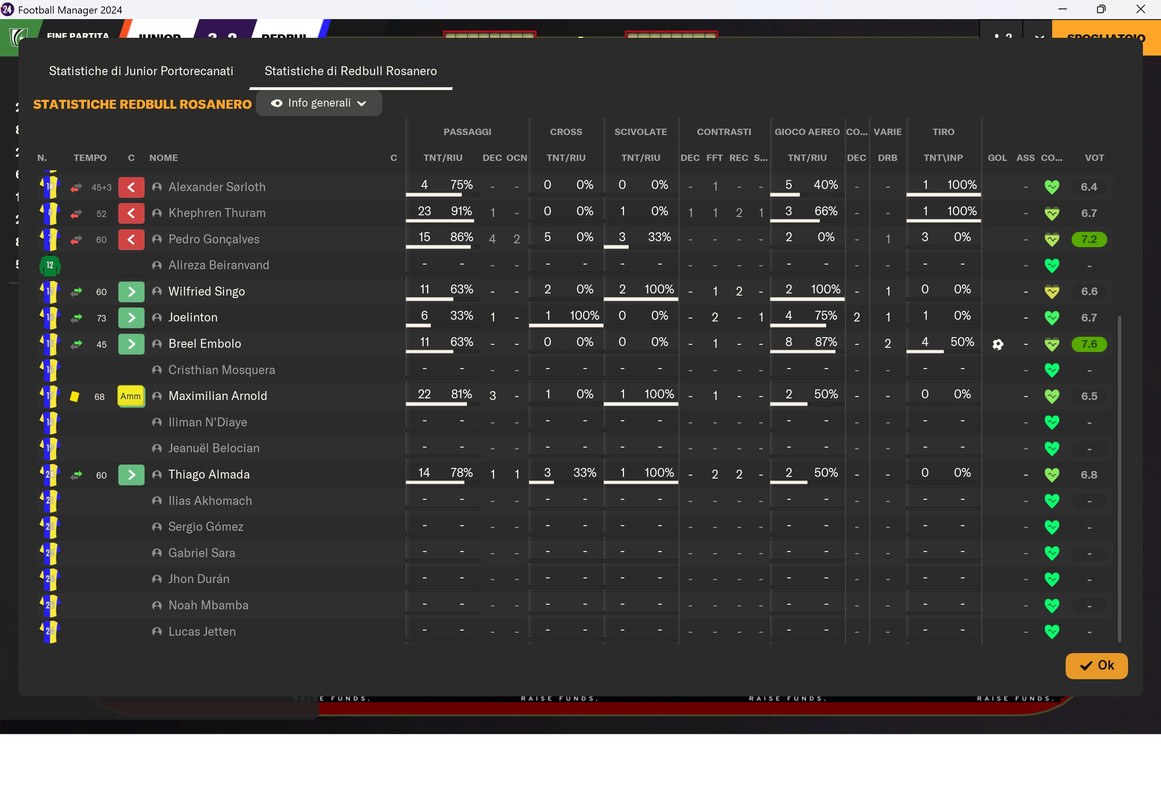Switch to Statistiche di Junior Portorecanati tab

[x=141, y=71]
